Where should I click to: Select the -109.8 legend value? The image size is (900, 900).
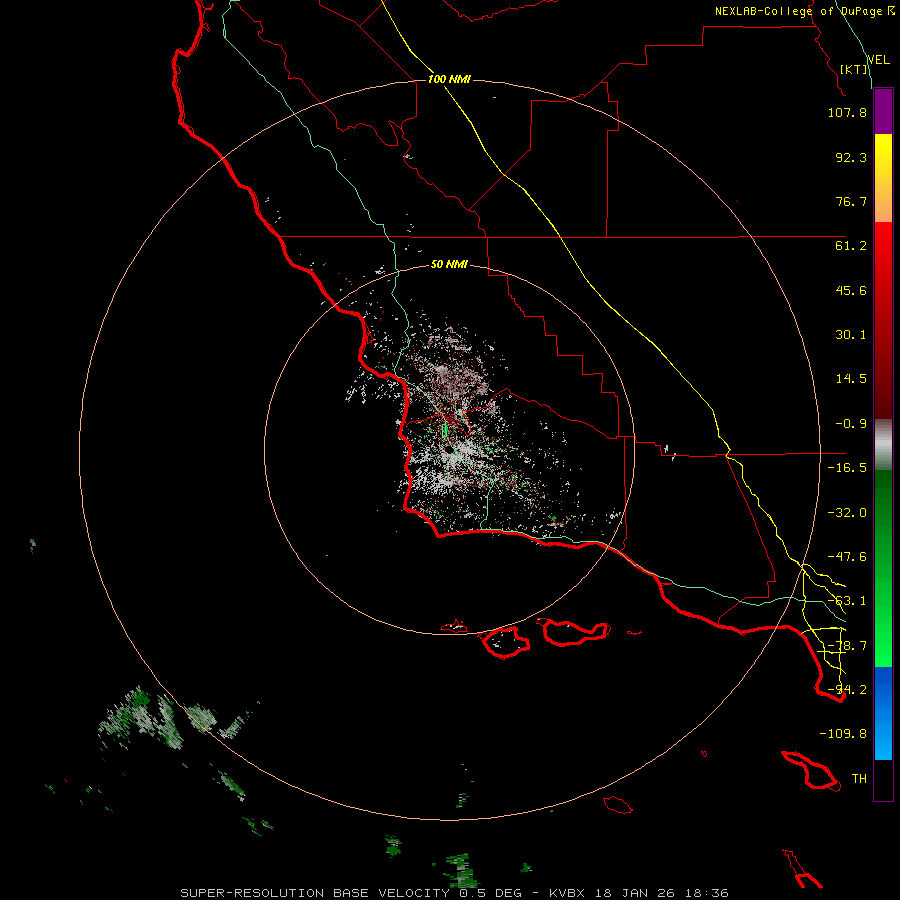click(x=843, y=734)
